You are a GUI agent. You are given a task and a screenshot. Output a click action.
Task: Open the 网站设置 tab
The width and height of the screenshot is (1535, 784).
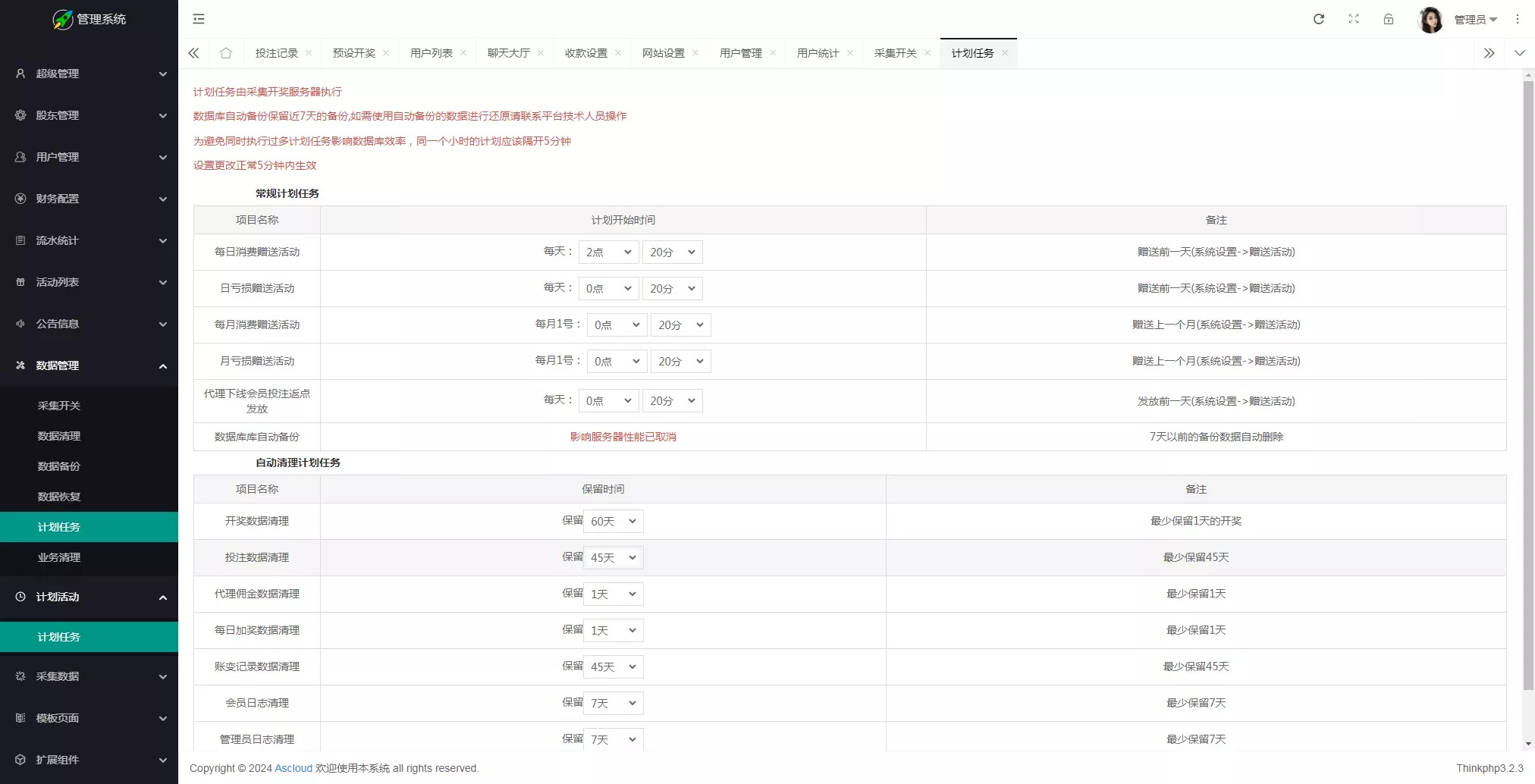(663, 53)
